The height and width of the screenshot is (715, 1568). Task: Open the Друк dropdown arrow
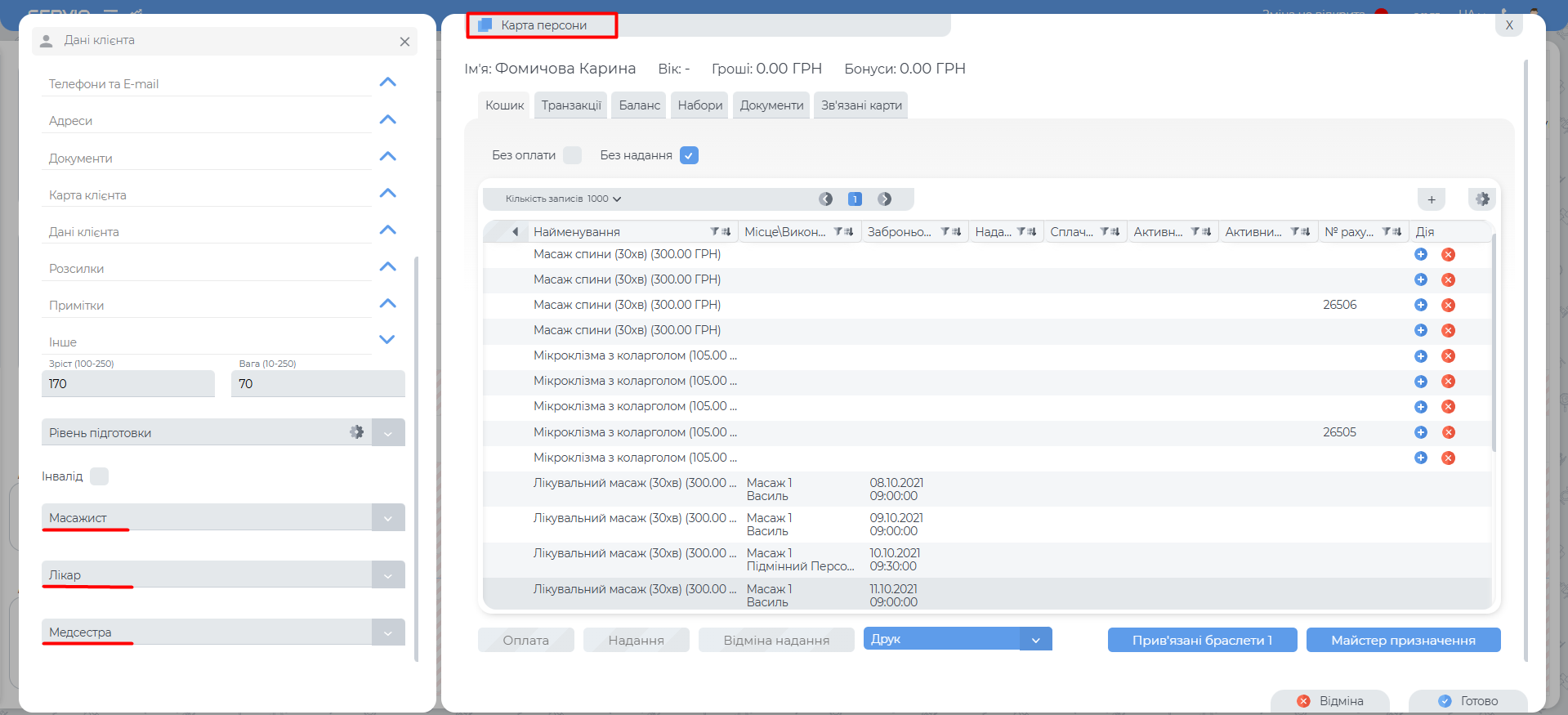point(1035,640)
